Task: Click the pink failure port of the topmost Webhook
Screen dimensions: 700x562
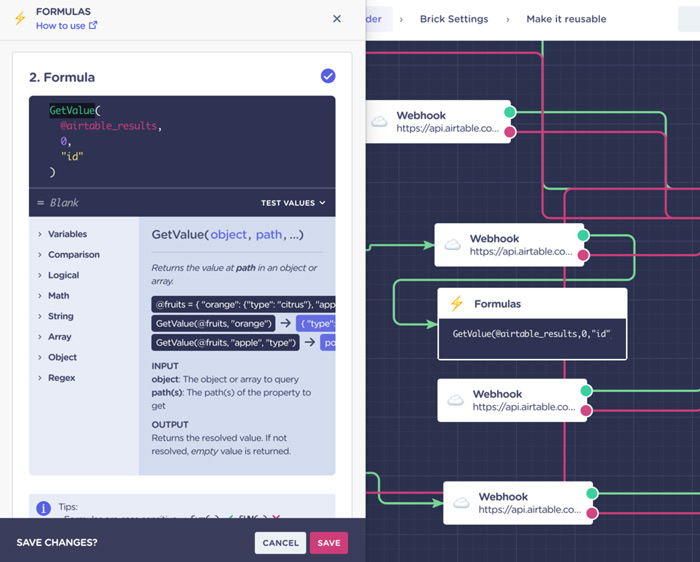Action: (510, 132)
